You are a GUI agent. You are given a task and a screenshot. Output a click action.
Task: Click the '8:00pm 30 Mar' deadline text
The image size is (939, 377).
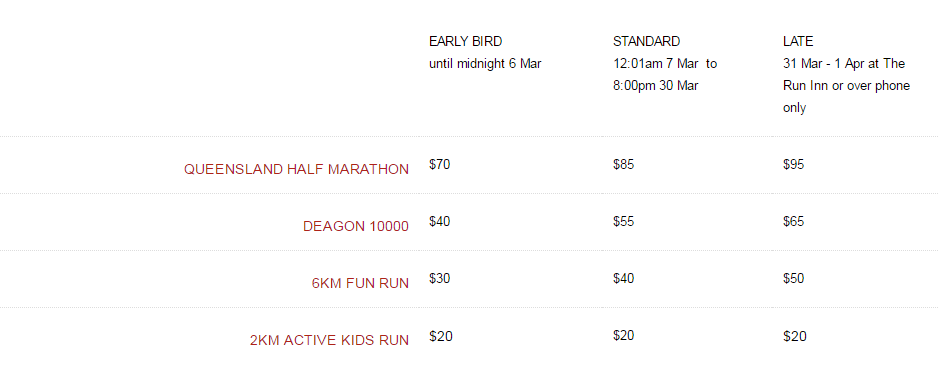[x=656, y=86]
